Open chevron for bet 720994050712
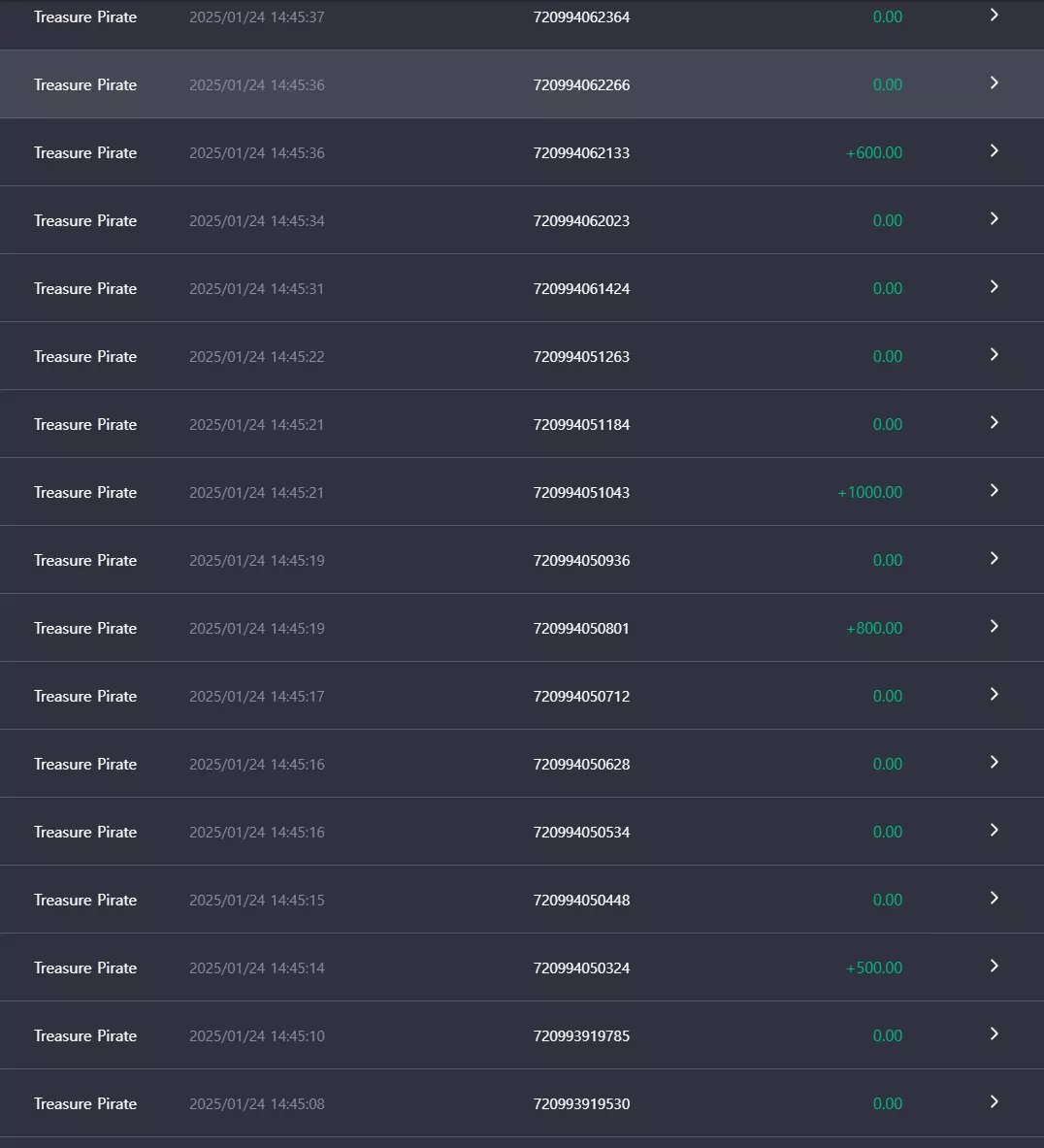The image size is (1044, 1148). (x=994, y=694)
